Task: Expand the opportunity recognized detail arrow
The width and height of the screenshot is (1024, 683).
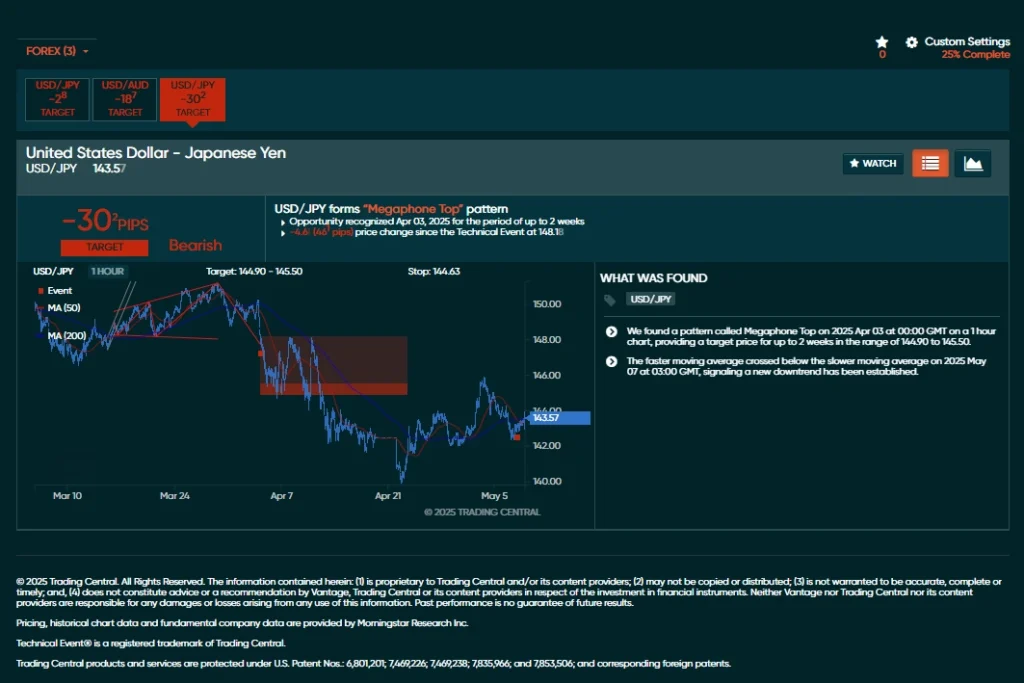Action: (283, 222)
